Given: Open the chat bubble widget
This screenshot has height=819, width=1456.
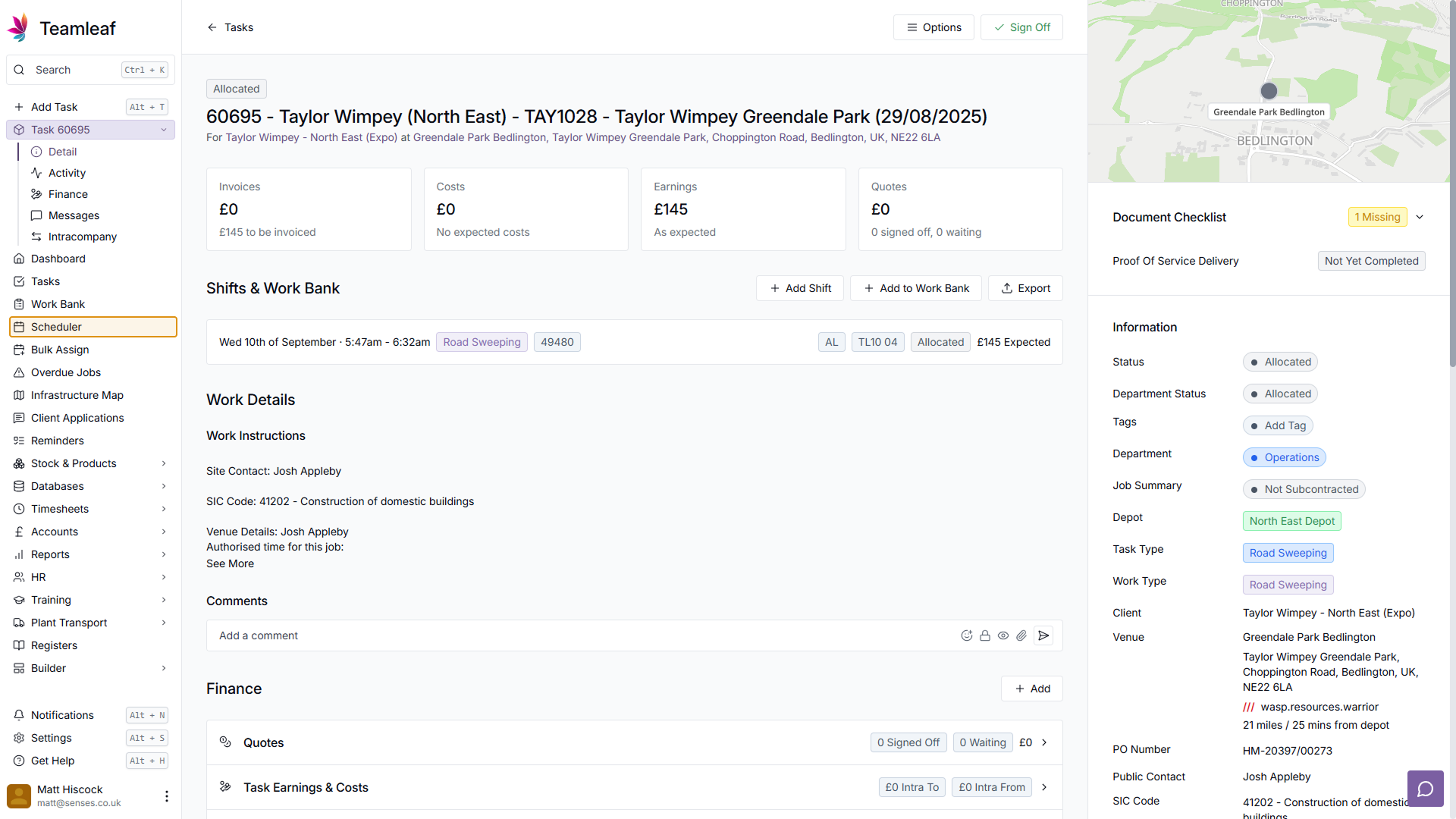Looking at the screenshot, I should point(1426,789).
